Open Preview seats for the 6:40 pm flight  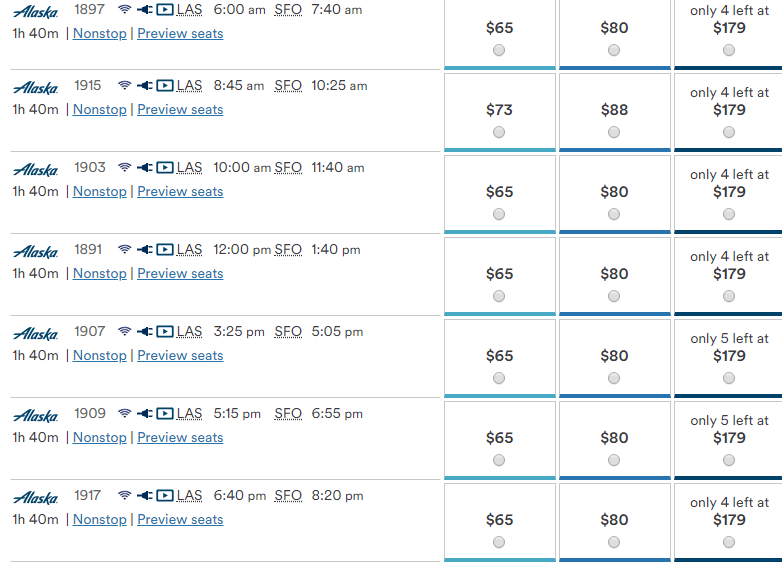180,520
